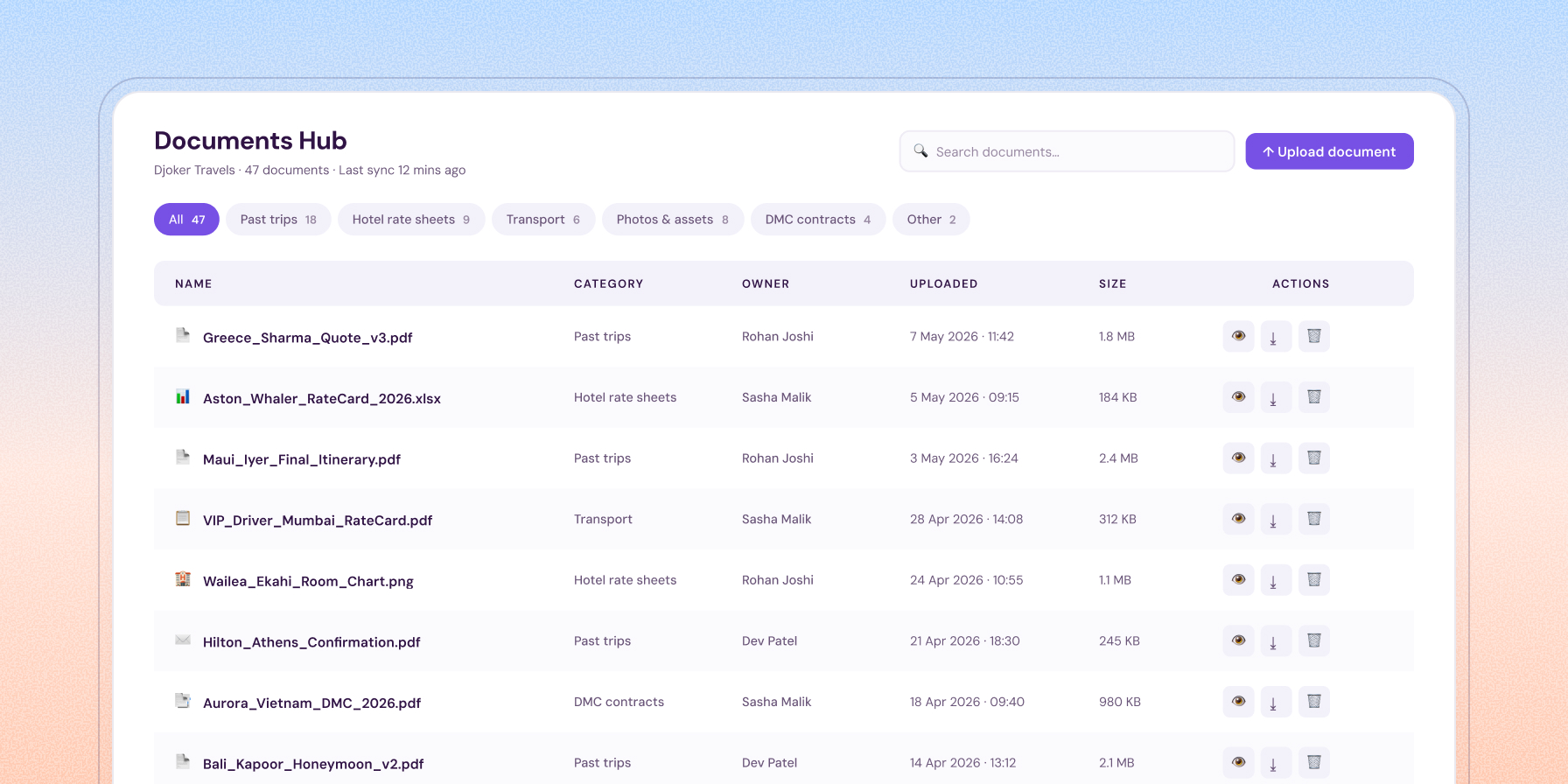Viewport: 1568px width, 784px height.
Task: Preview Wailea_Ekahi_Room_Chart.png with eye icon
Action: click(1238, 580)
